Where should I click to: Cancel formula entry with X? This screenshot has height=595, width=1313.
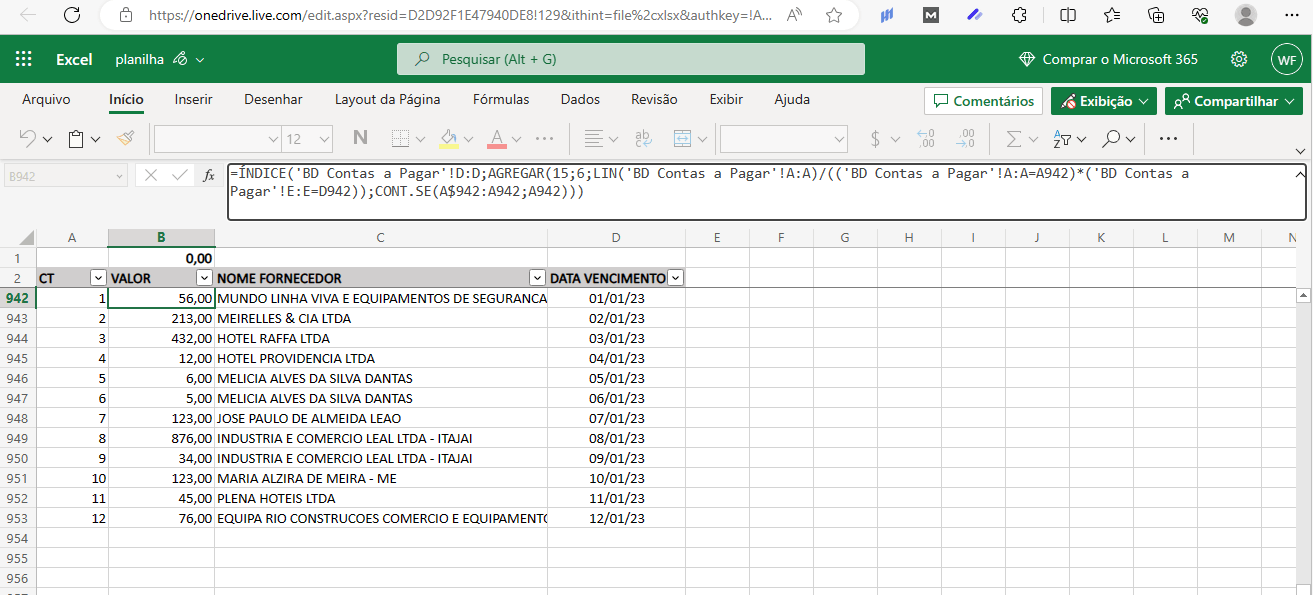point(151,175)
